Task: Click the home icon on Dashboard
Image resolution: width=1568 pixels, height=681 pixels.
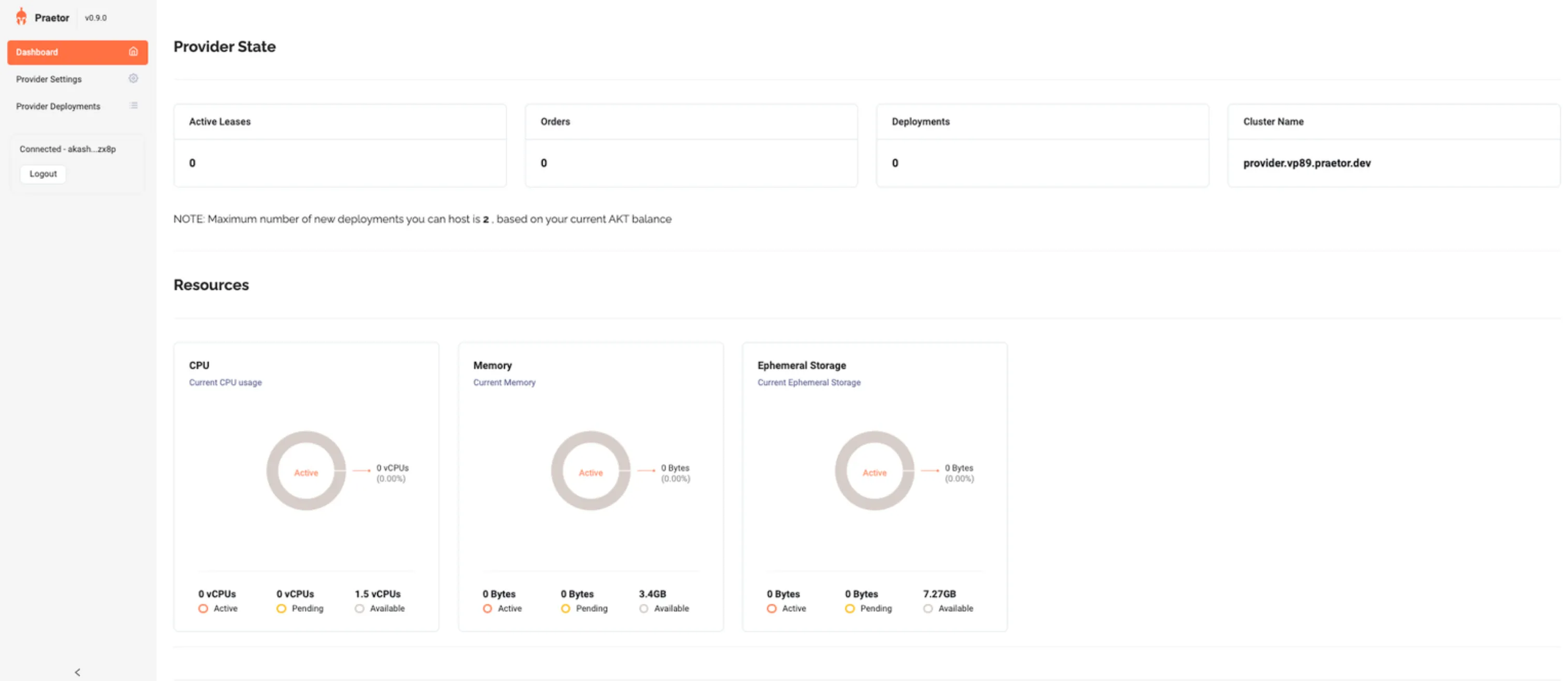Action: pyautogui.click(x=133, y=52)
